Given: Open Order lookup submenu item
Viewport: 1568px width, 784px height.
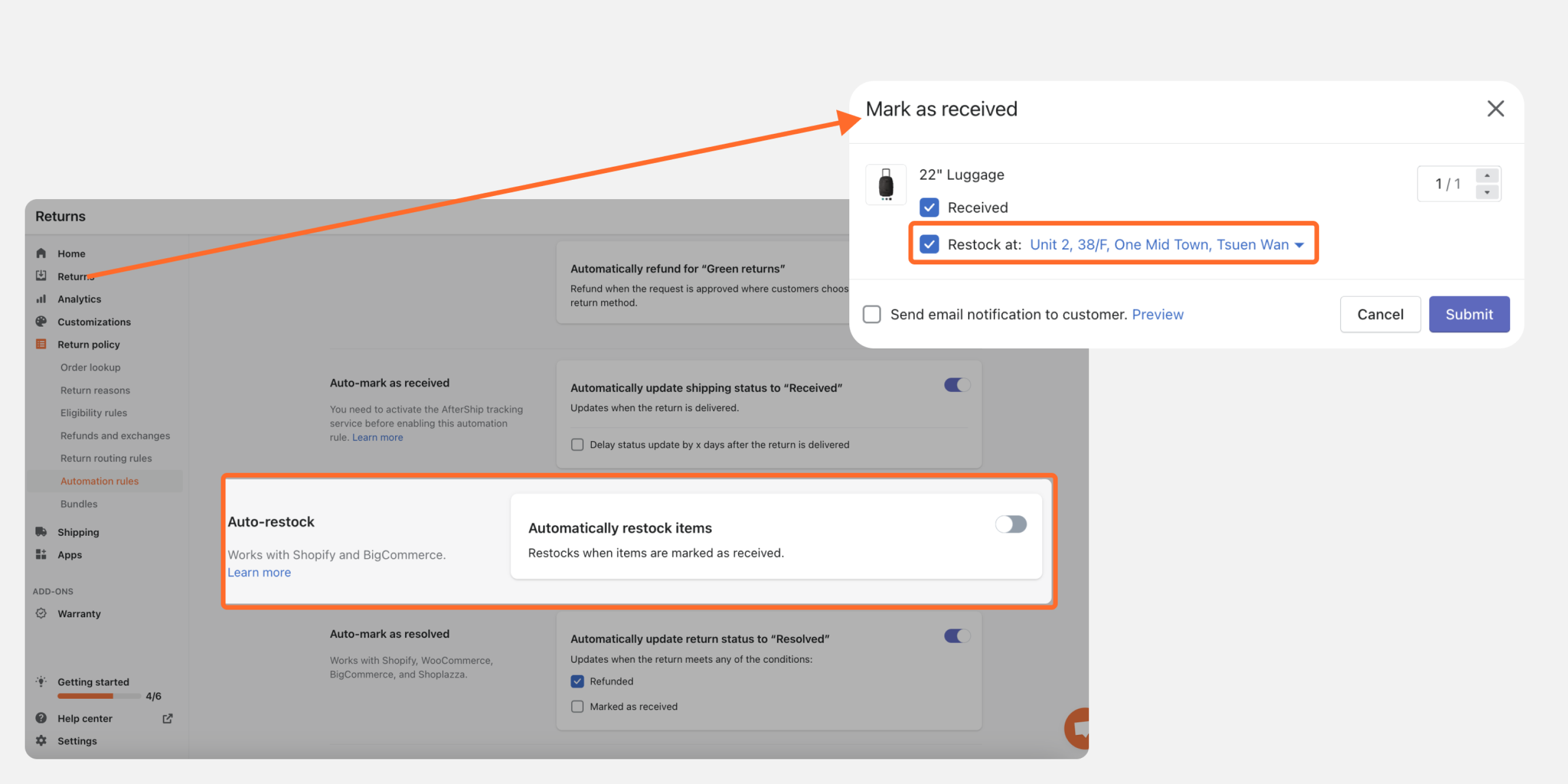Looking at the screenshot, I should (x=90, y=367).
